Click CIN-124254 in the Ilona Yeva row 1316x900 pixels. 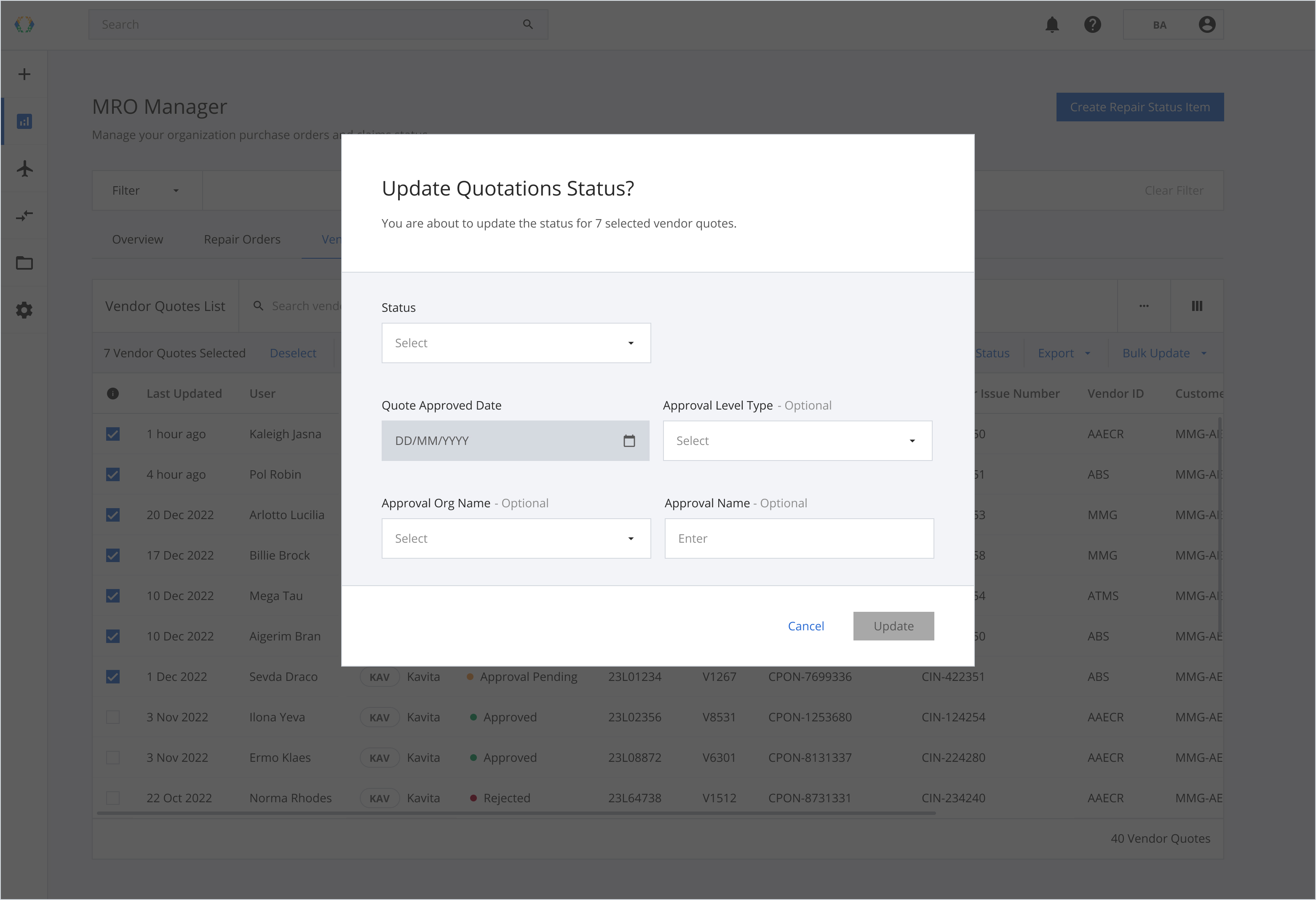tap(954, 717)
